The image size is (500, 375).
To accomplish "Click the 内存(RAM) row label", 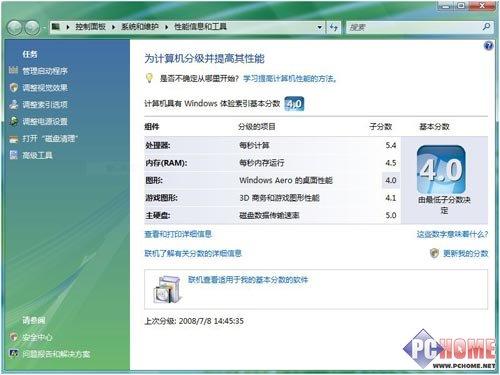I will tap(166, 163).
